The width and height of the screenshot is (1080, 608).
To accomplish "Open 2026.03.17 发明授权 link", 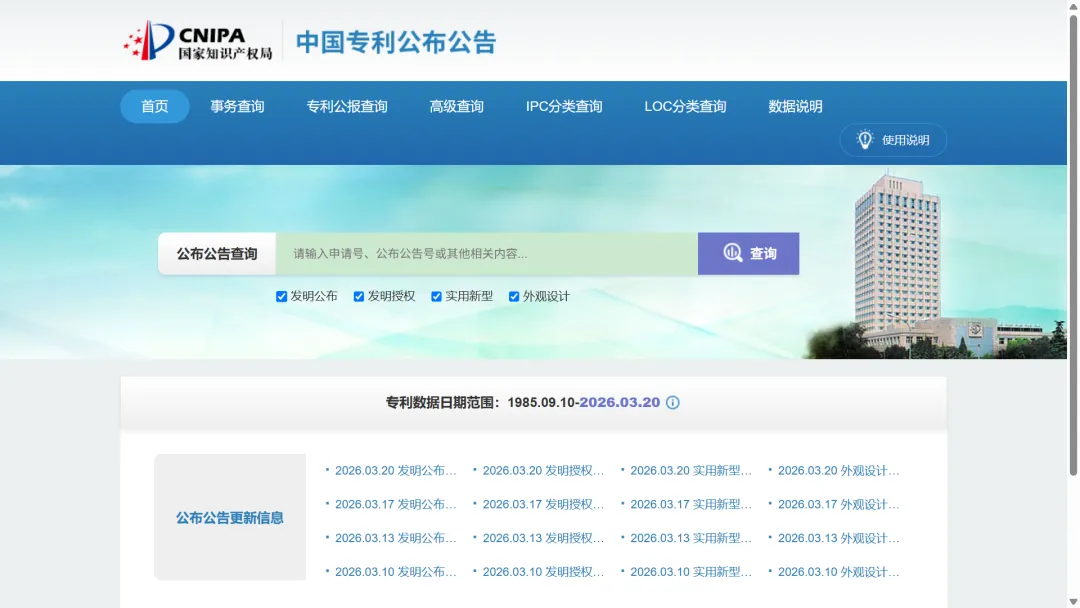I will tap(543, 504).
